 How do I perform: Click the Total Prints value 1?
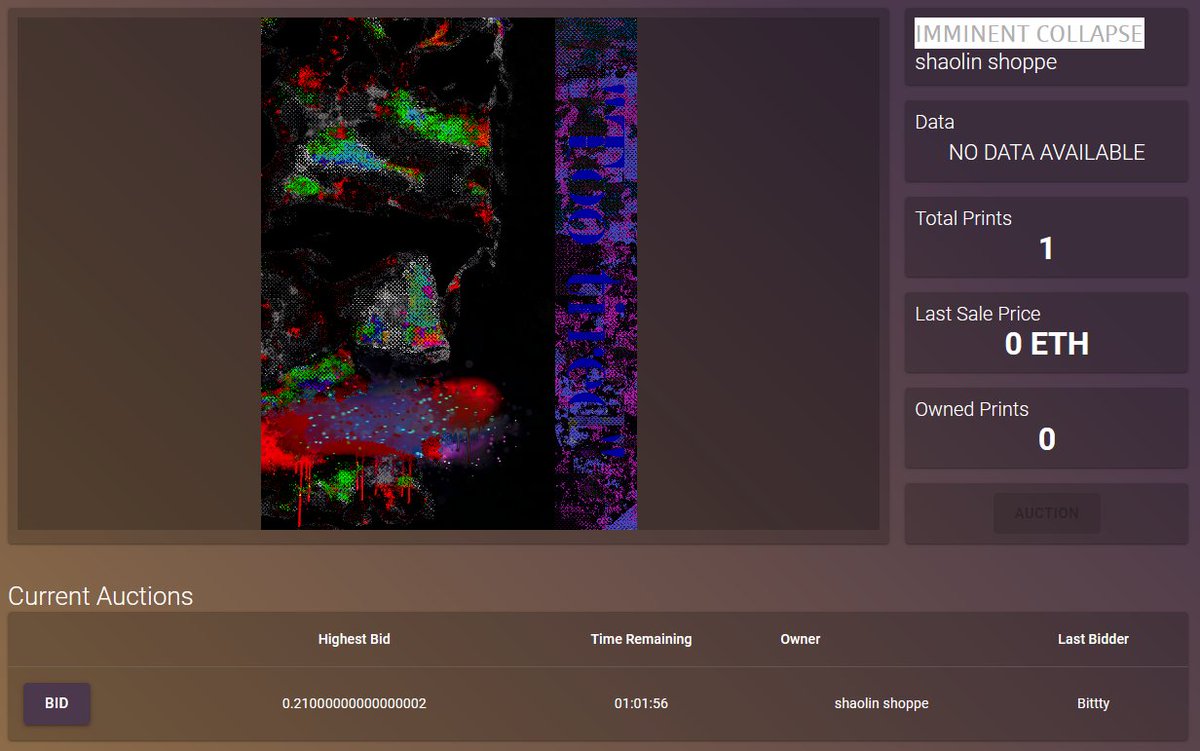click(1046, 248)
